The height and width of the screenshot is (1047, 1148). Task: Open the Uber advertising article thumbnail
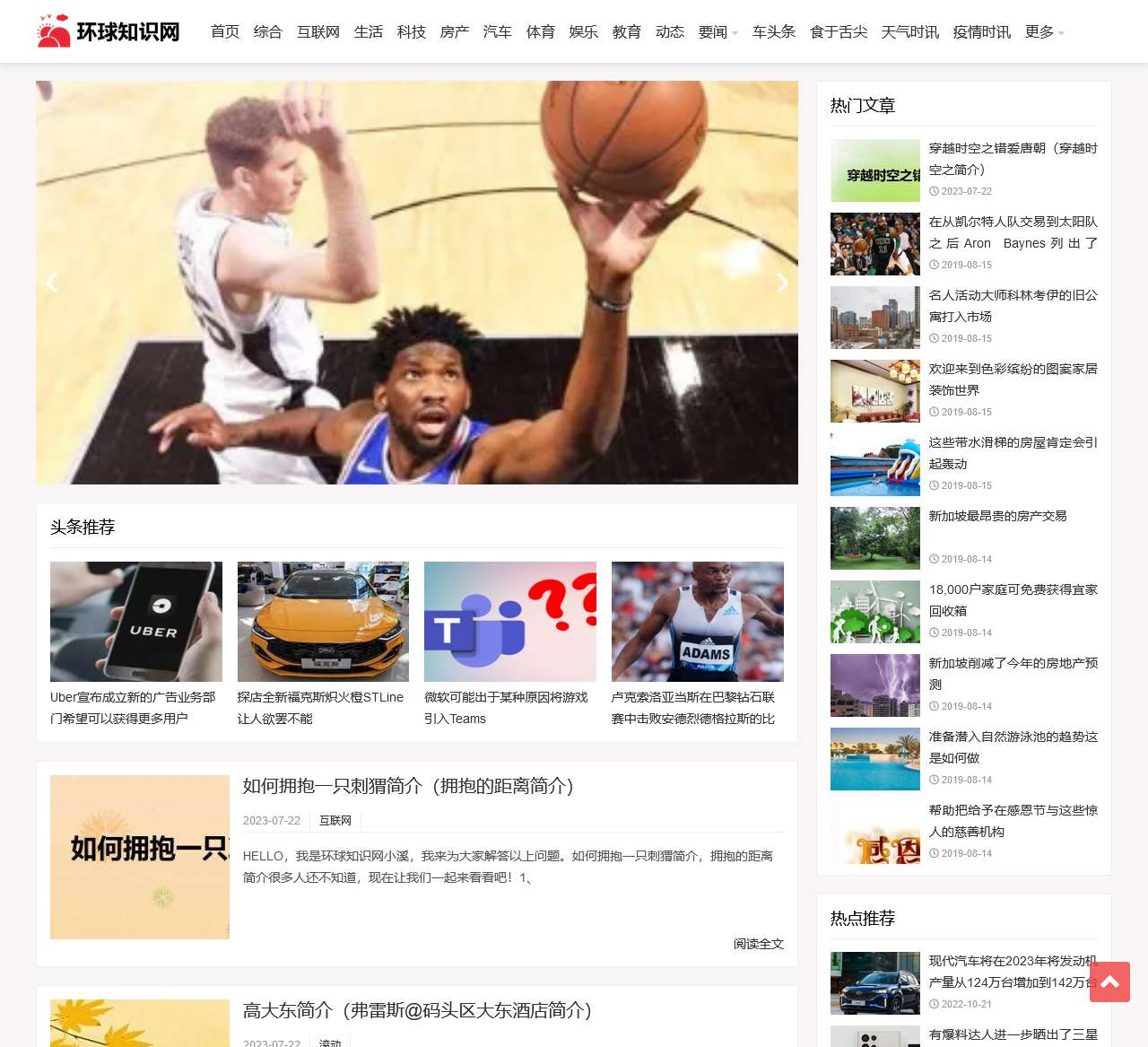[x=136, y=622]
